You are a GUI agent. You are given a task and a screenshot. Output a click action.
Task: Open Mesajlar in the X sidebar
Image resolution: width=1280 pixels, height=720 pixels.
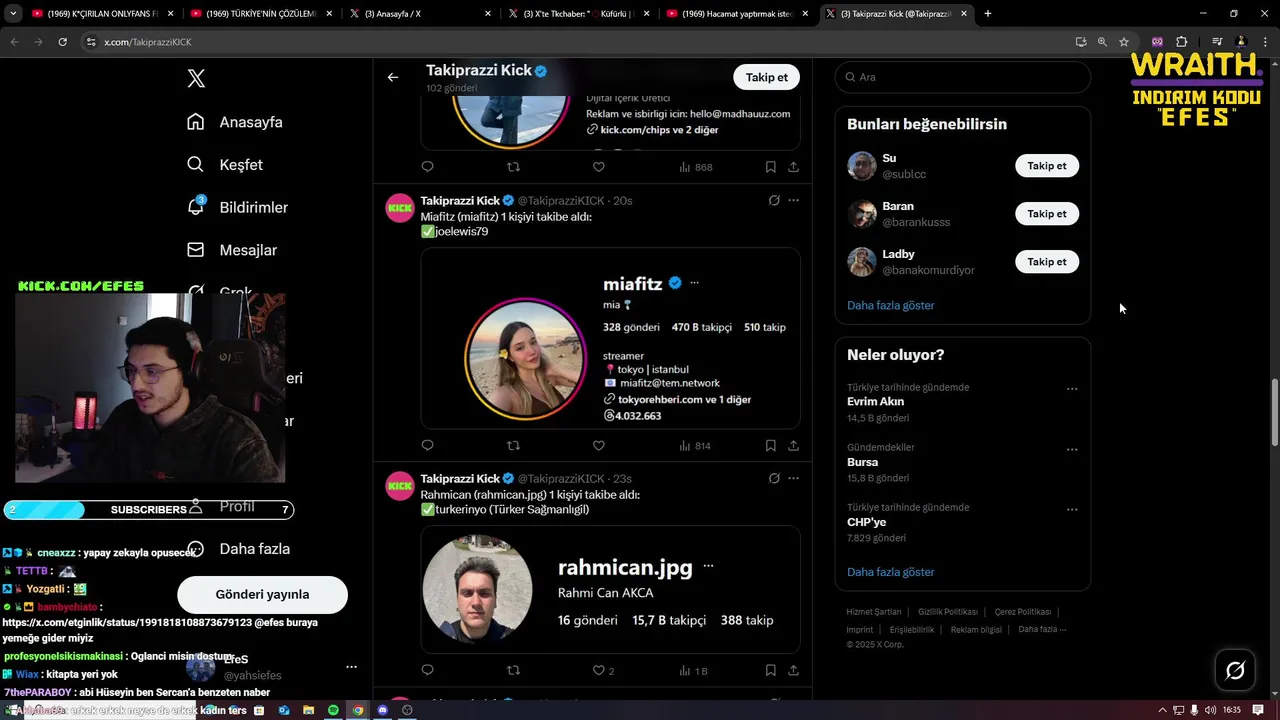coord(232,250)
